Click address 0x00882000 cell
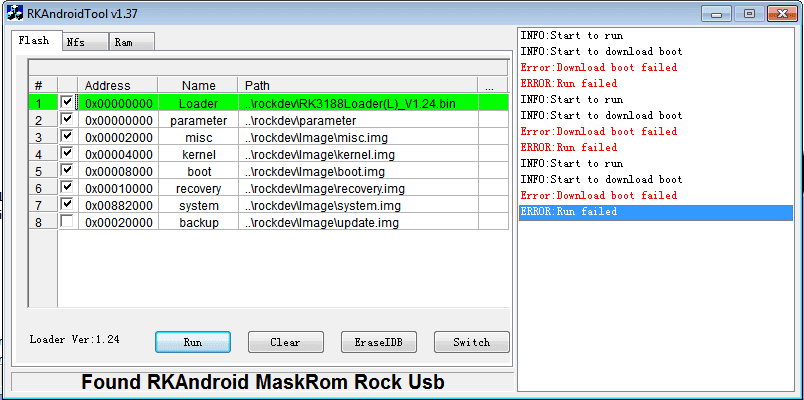The image size is (804, 400). coord(118,206)
